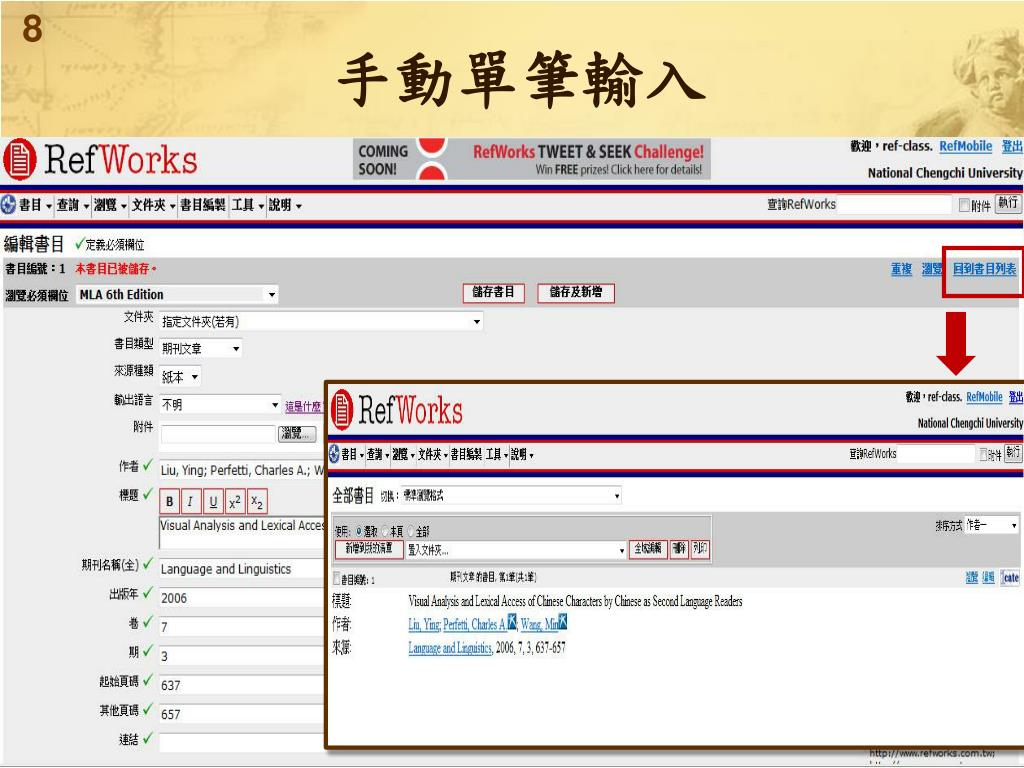
Task: Open the 回到書目列表 link
Action: click(984, 269)
